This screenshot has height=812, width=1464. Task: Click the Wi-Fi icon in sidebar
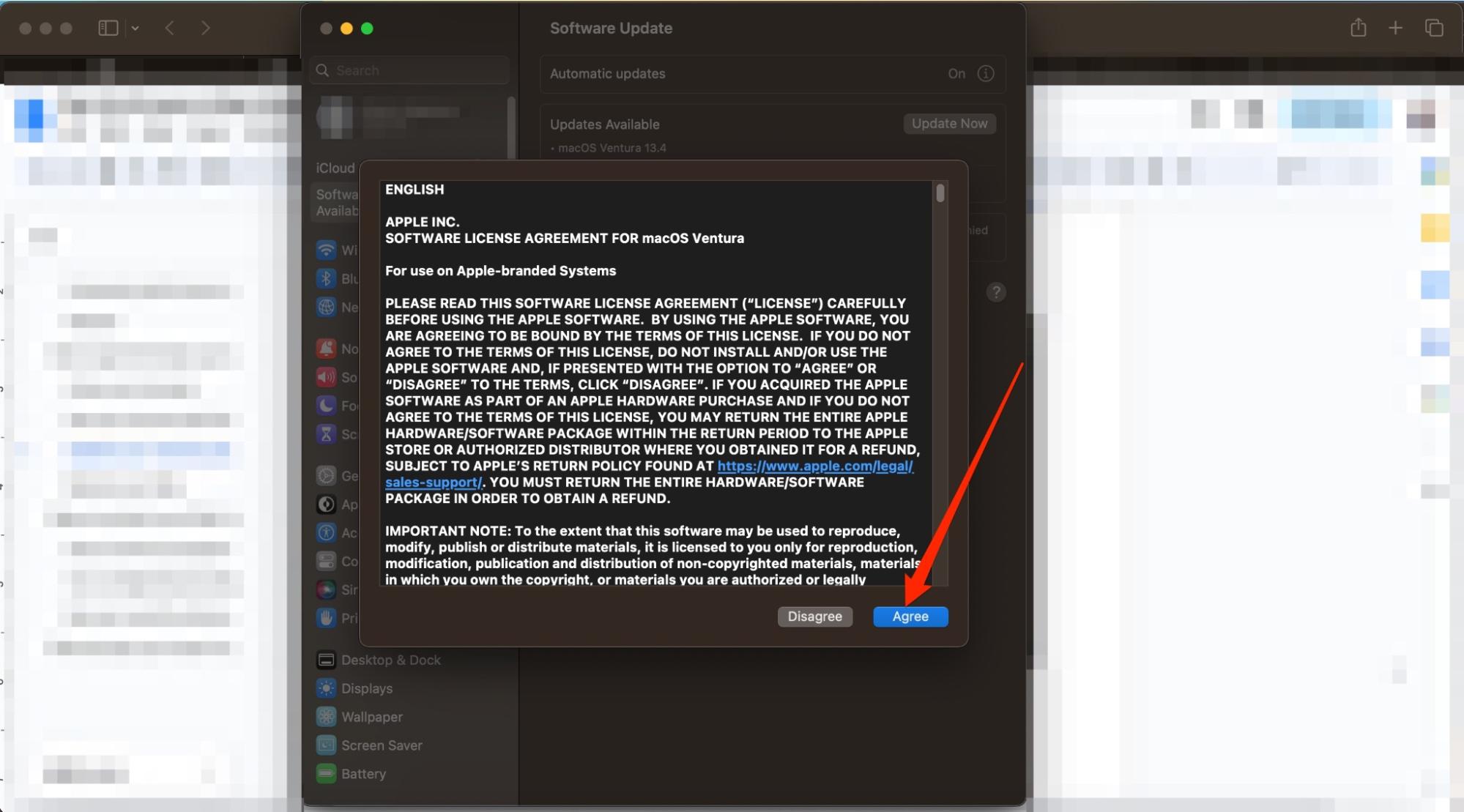tap(326, 250)
